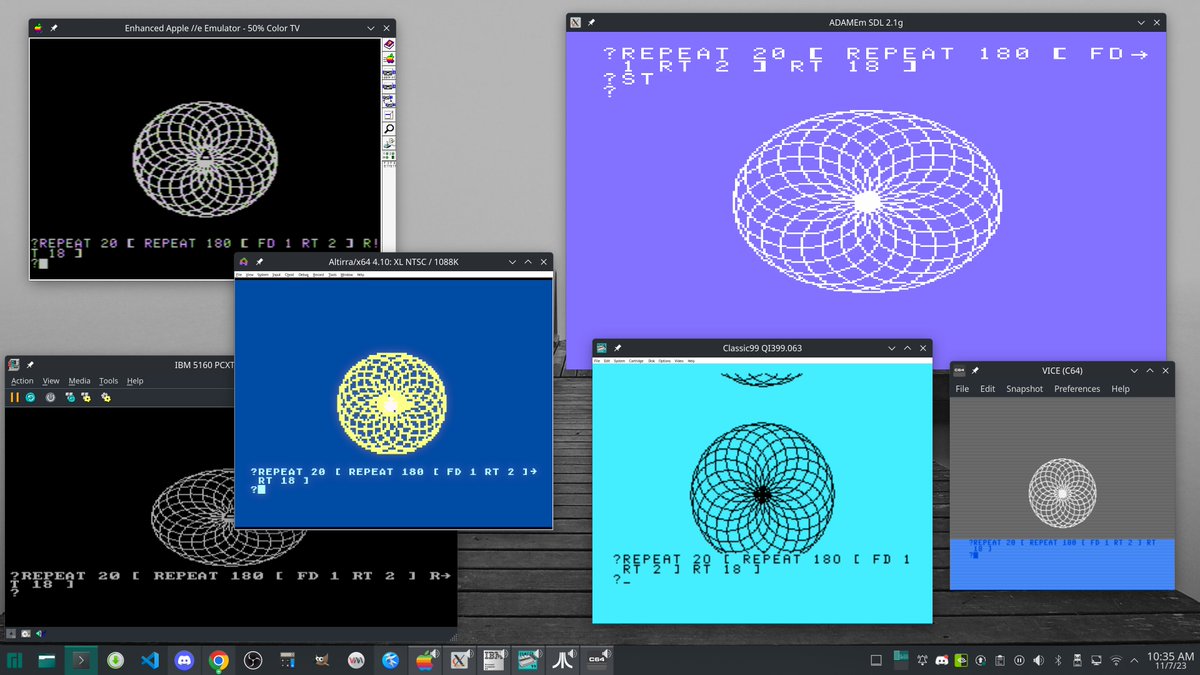Viewport: 1200px width, 675px height.
Task: Toggle media pause icon in system tray
Action: pos(1019,660)
